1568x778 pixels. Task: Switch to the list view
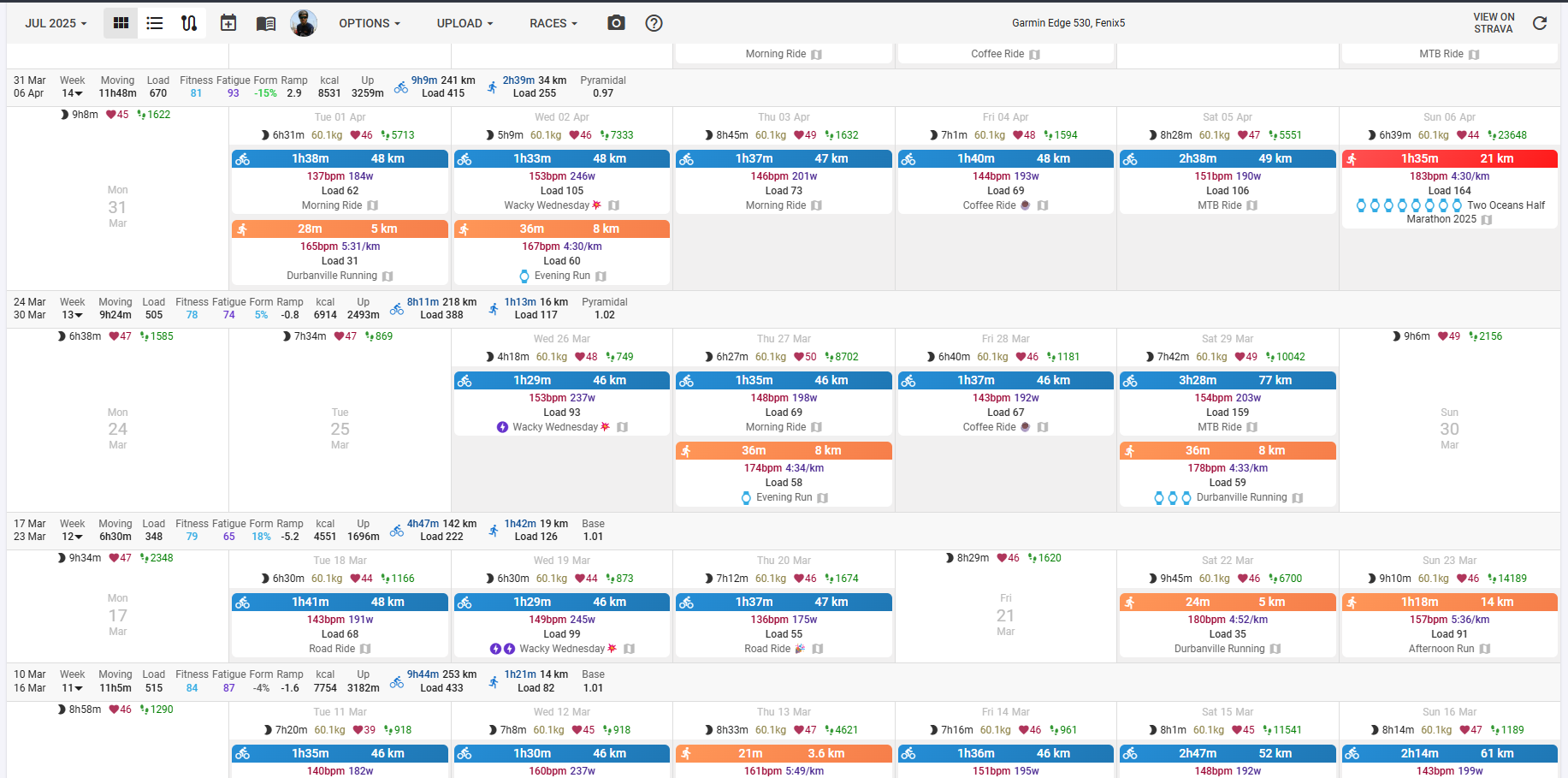[x=155, y=23]
